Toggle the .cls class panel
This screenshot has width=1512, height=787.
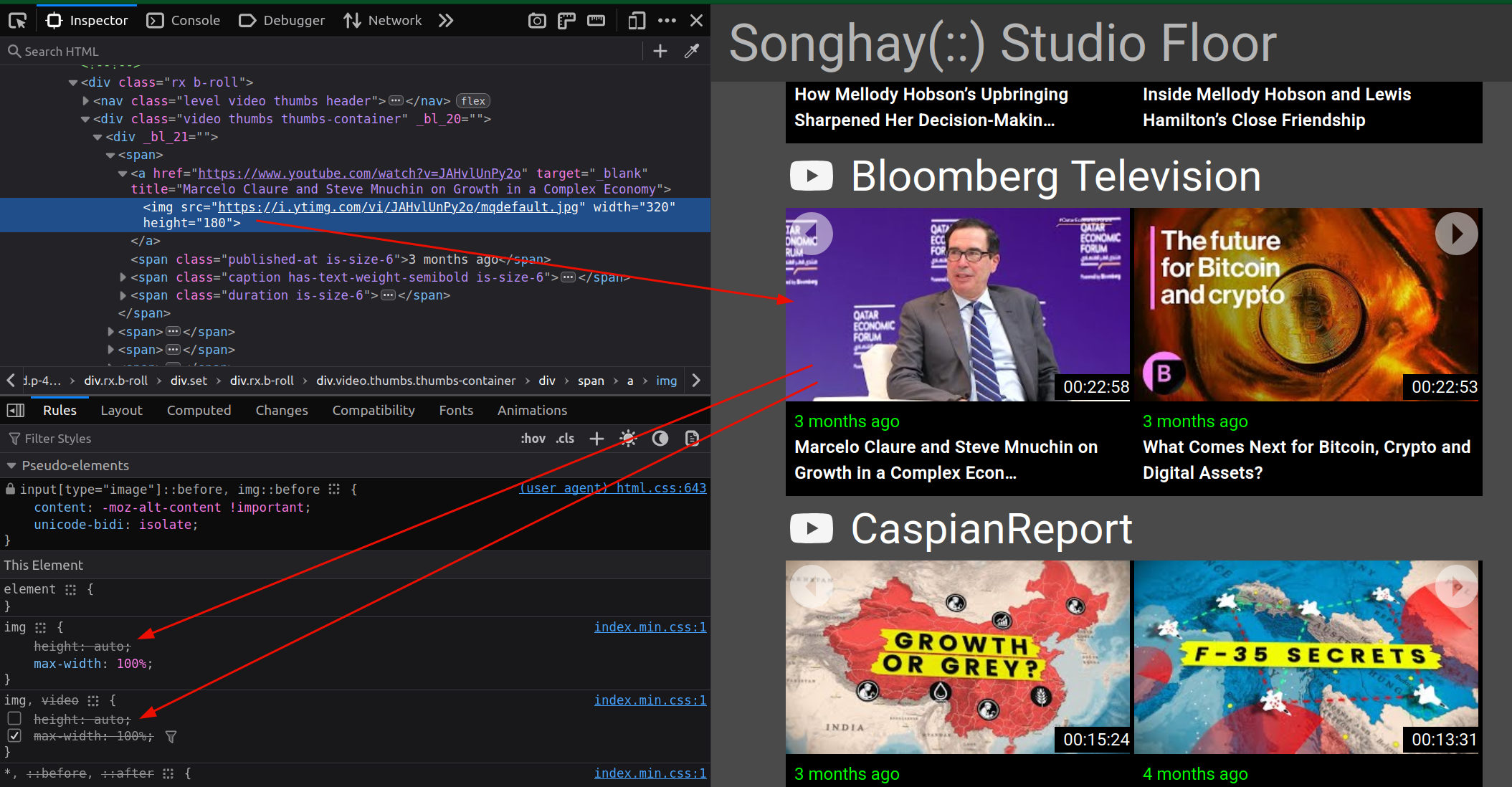coord(565,438)
